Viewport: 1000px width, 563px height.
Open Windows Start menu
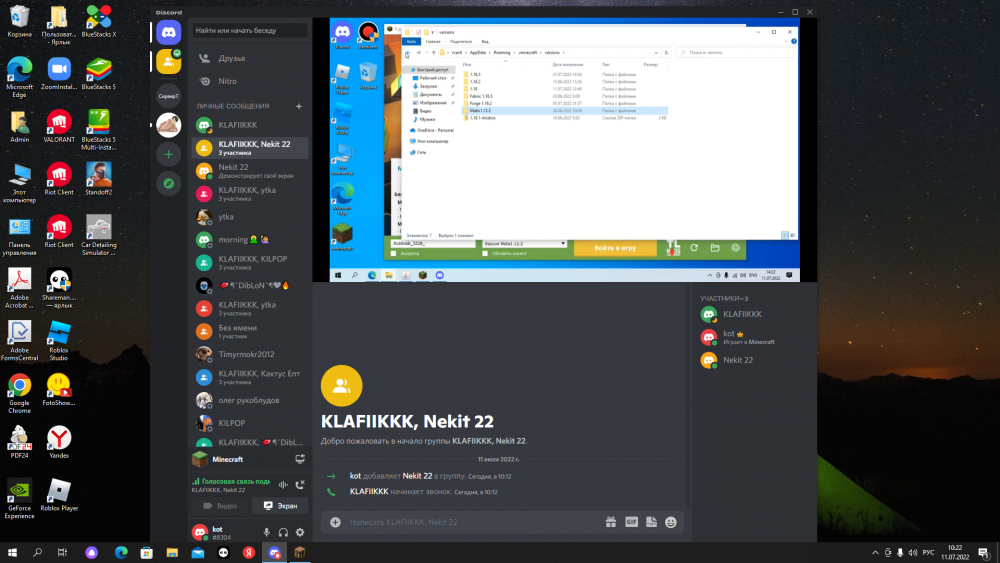coord(11,553)
